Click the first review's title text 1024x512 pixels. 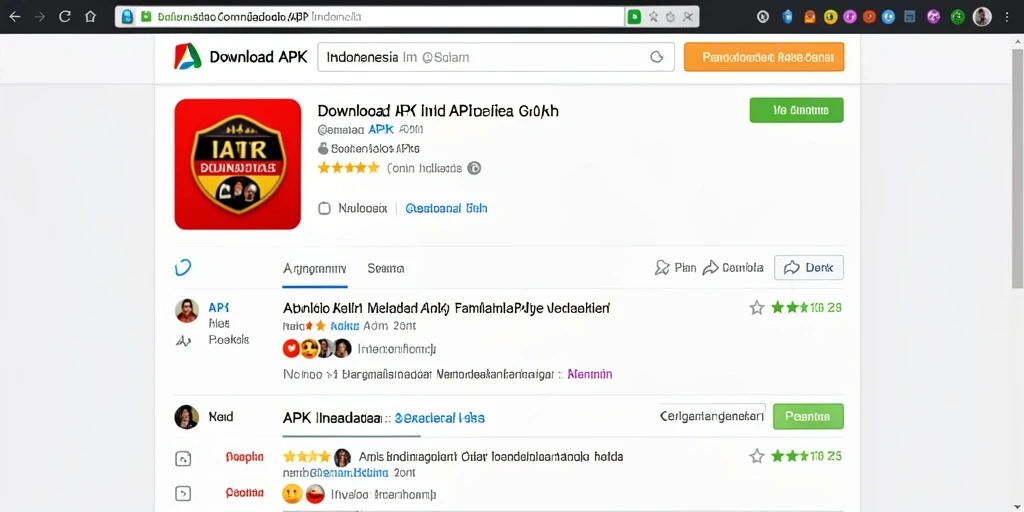click(446, 307)
